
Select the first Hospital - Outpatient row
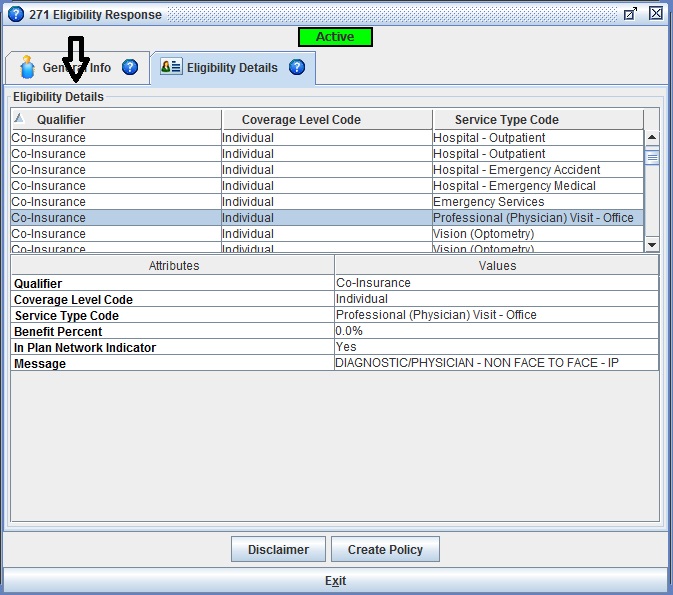[x=327, y=138]
